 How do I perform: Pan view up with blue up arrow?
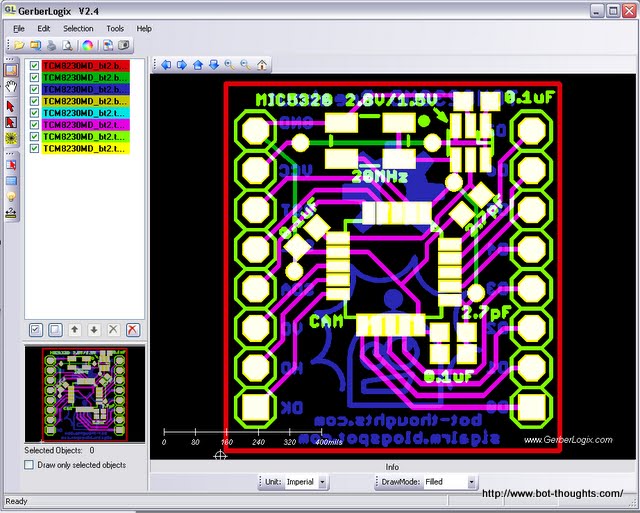click(x=198, y=64)
